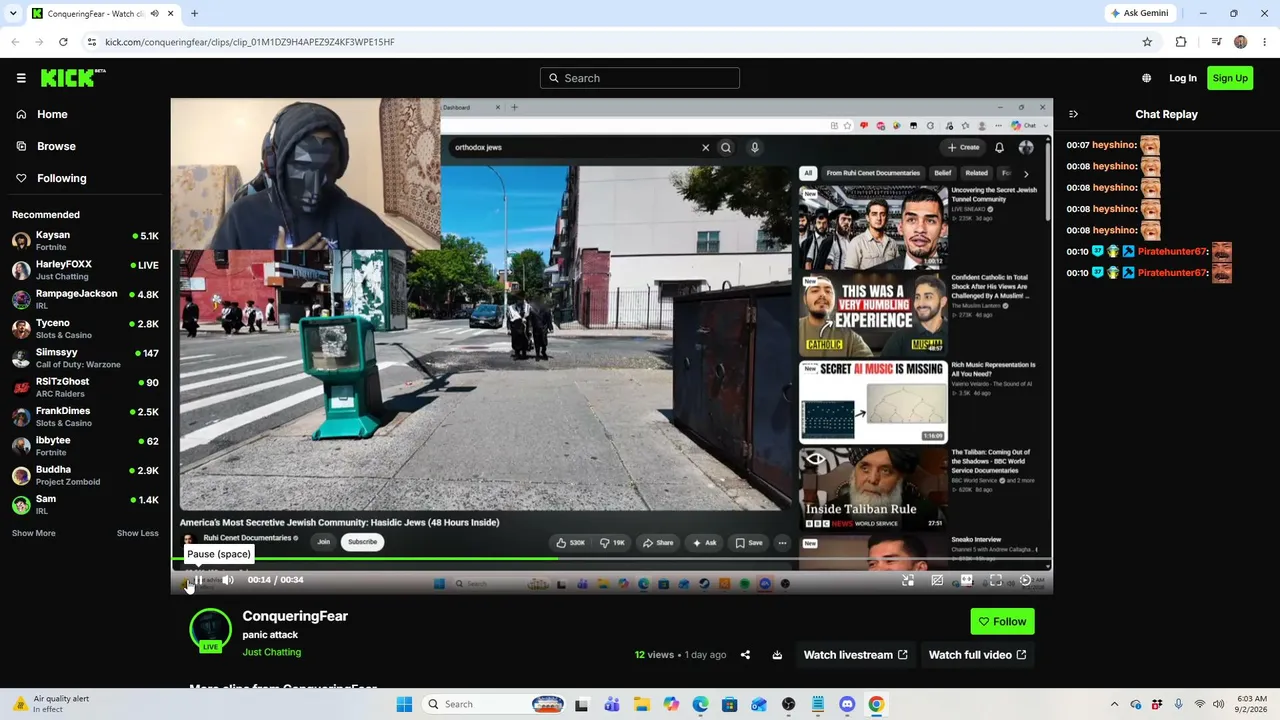Go back in browser history
This screenshot has width=1280, height=720.
point(15,42)
